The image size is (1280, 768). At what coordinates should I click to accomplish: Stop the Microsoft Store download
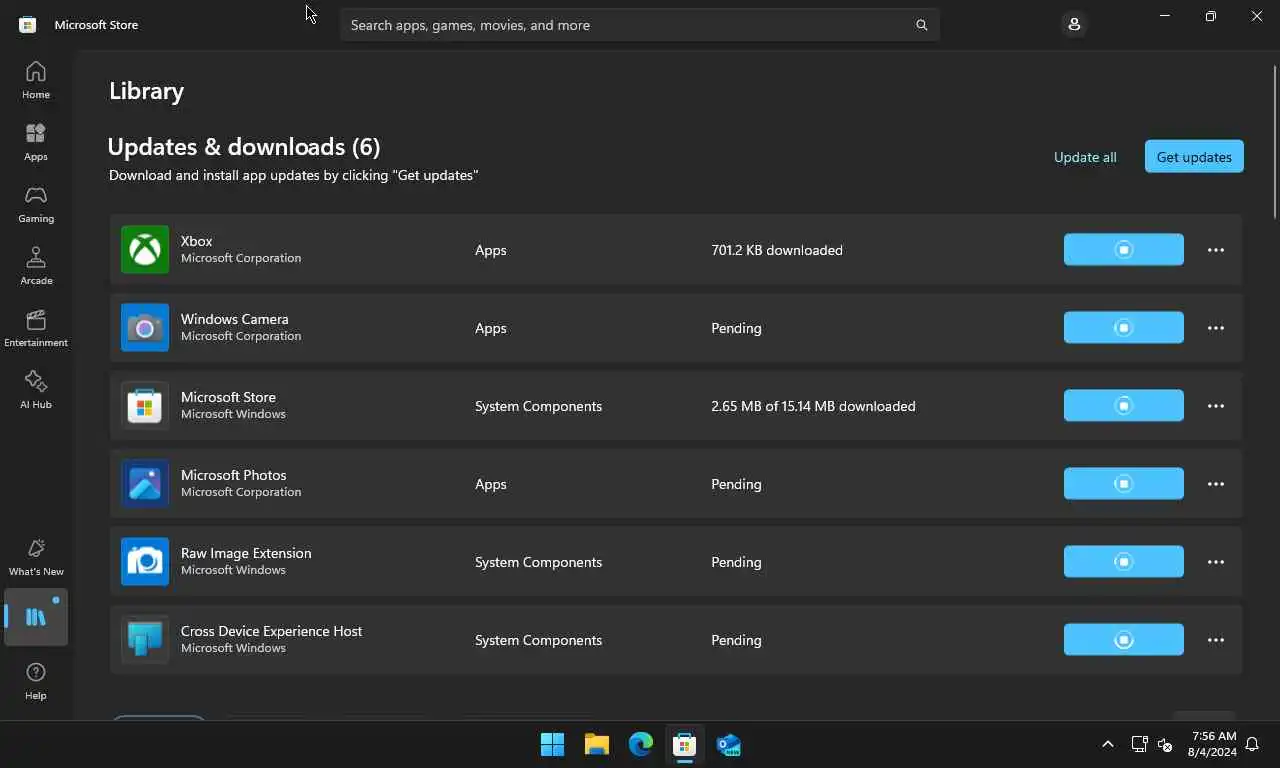click(x=1124, y=406)
